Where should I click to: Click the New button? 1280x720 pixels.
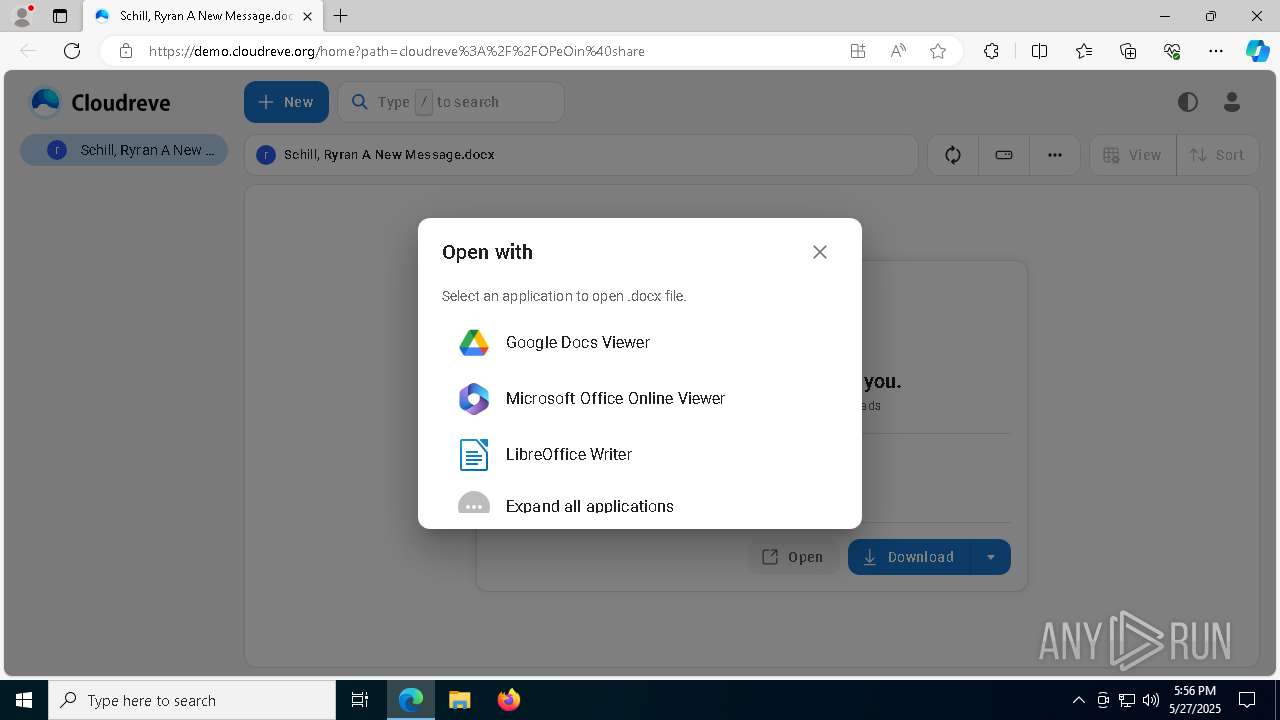tap(286, 102)
